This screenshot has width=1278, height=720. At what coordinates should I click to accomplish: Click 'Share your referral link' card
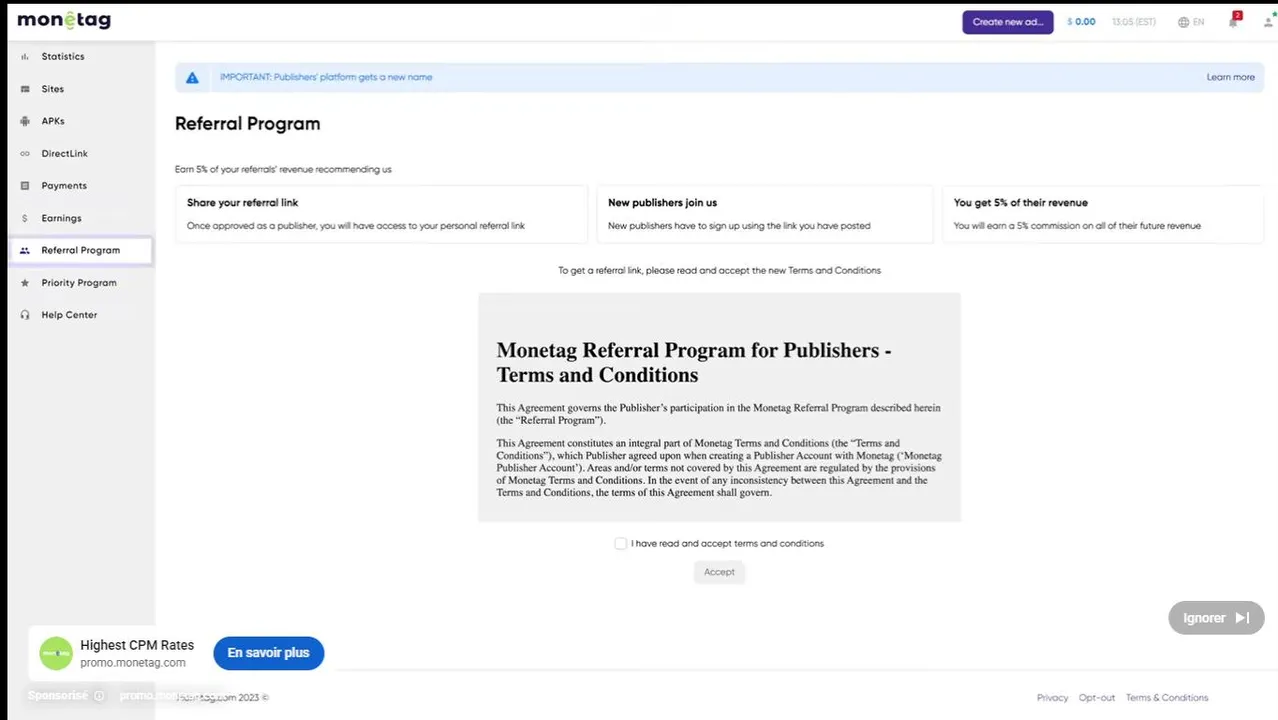381,214
